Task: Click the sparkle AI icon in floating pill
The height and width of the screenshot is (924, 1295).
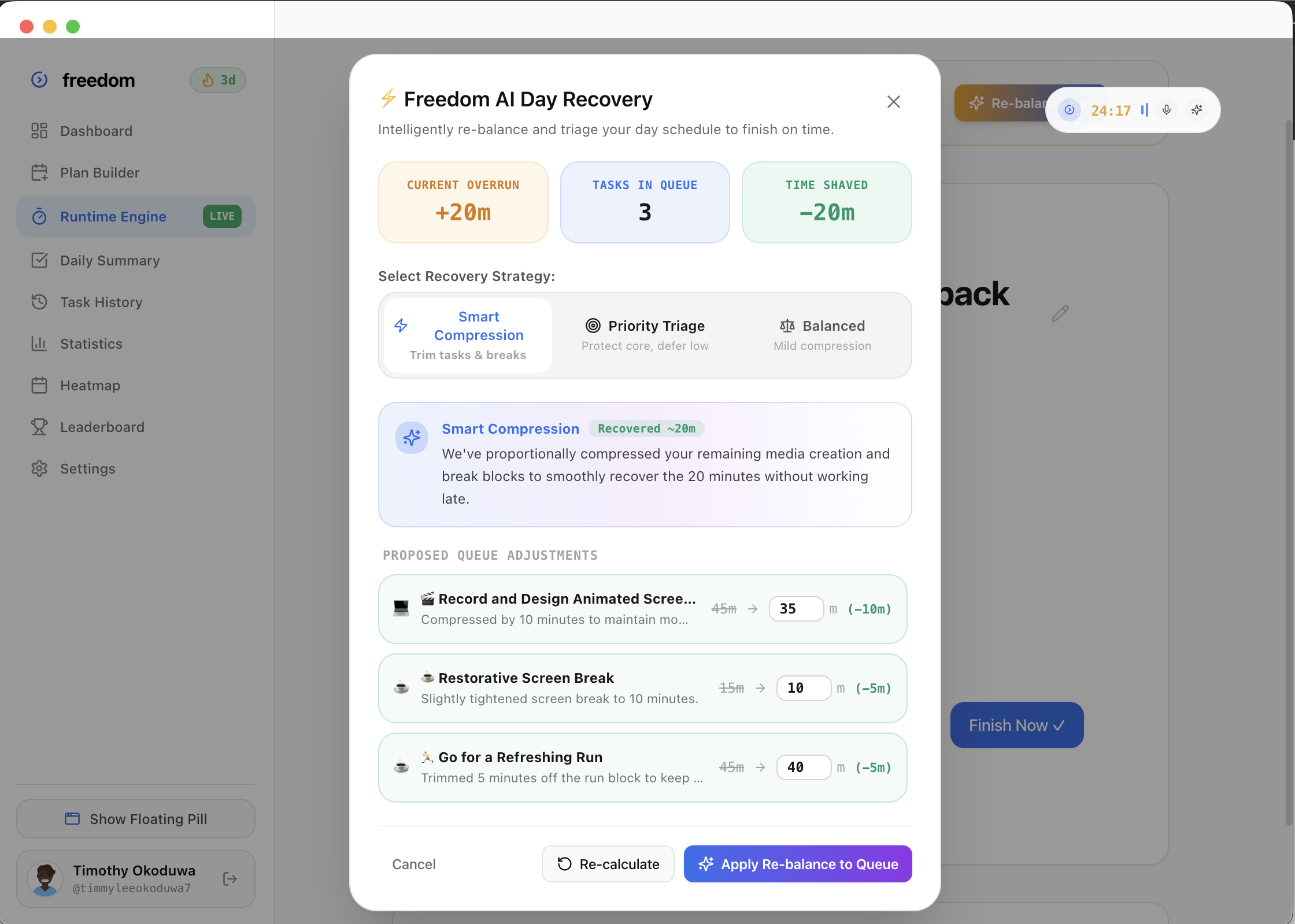Action: (x=1197, y=110)
